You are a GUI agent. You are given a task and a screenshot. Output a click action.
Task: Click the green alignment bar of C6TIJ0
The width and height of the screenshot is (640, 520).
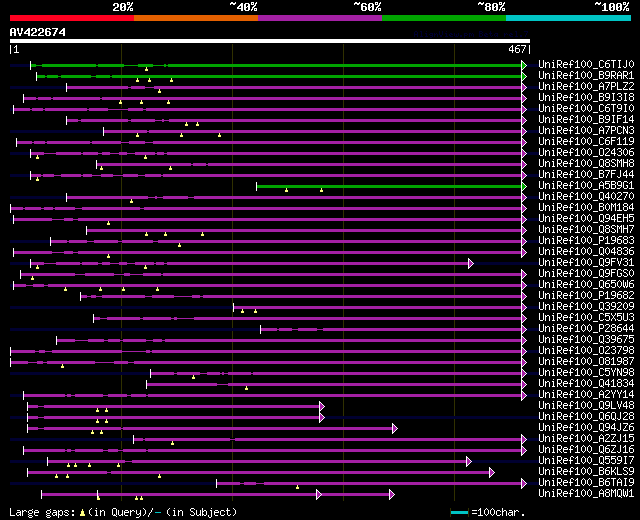point(276,65)
